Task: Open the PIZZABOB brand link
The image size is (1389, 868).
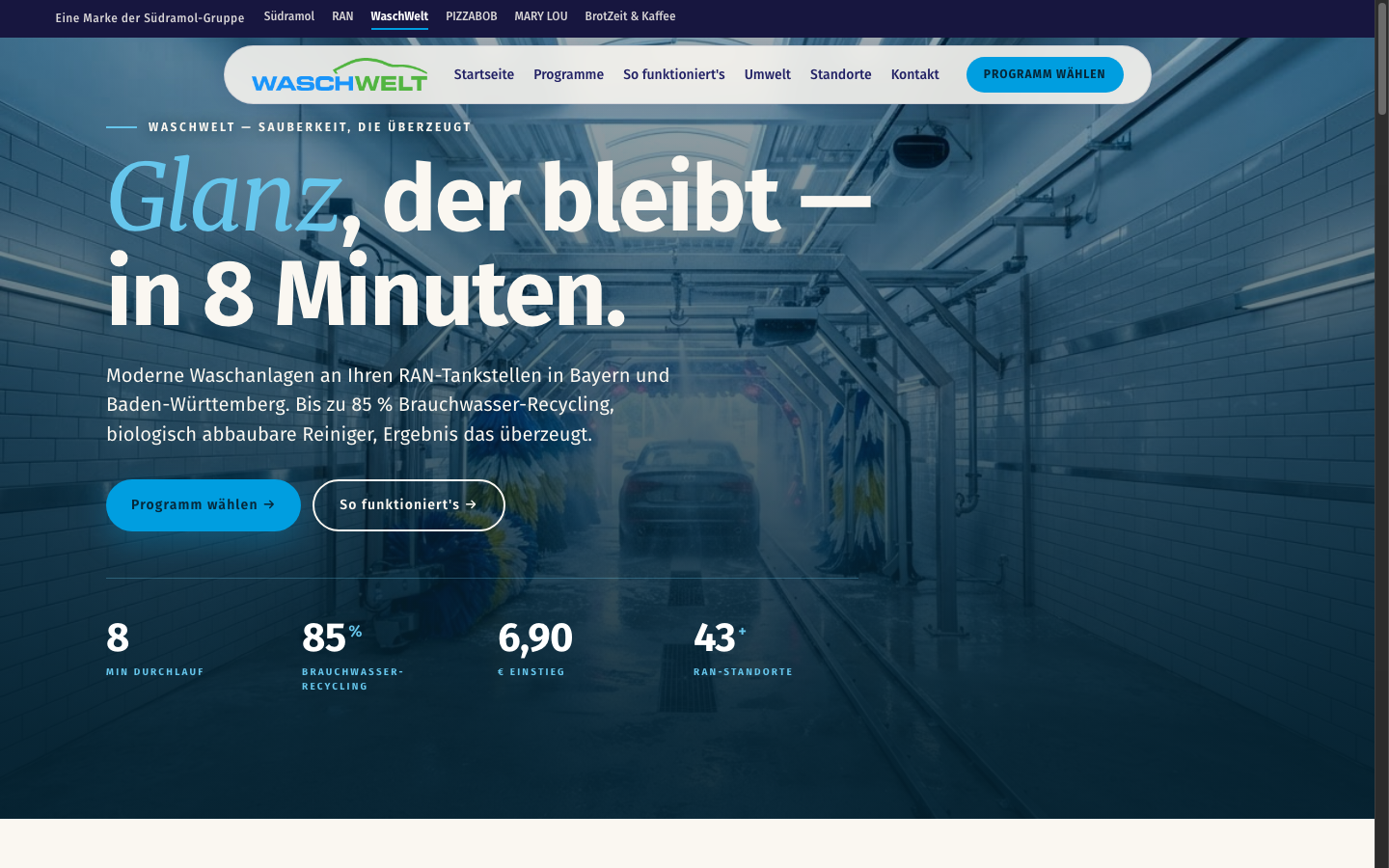Action: point(472,16)
